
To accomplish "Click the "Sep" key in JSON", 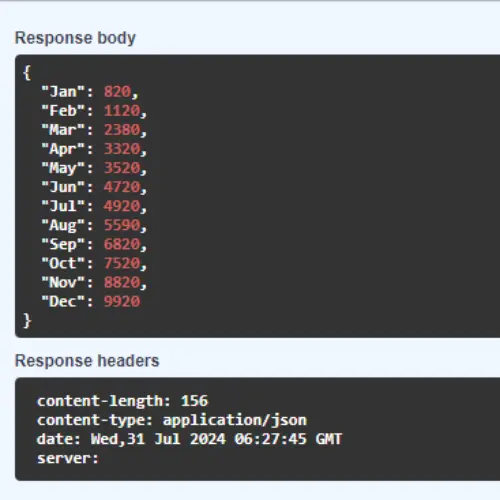I will pyautogui.click(x=63, y=244).
